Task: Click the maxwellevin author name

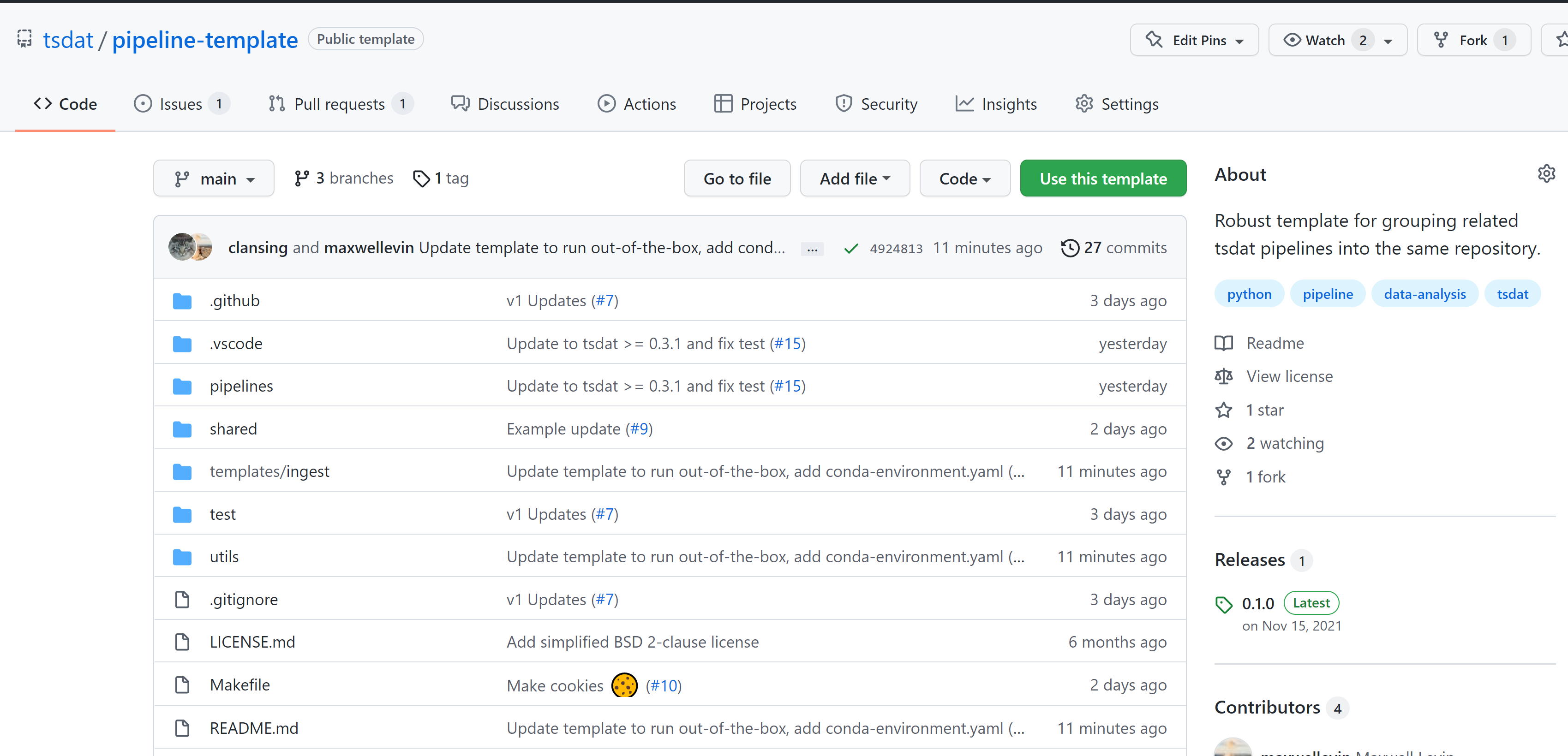Action: (x=369, y=248)
